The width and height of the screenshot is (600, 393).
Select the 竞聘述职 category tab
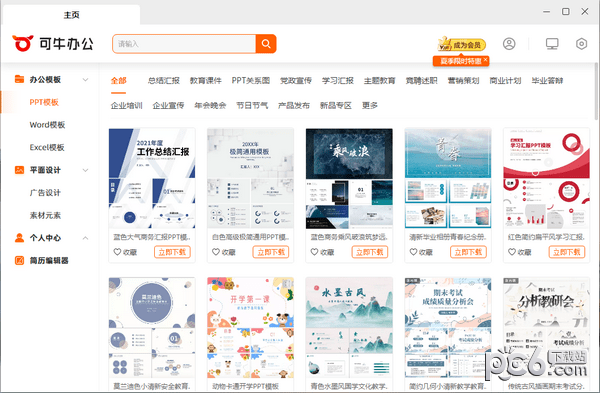(x=421, y=81)
